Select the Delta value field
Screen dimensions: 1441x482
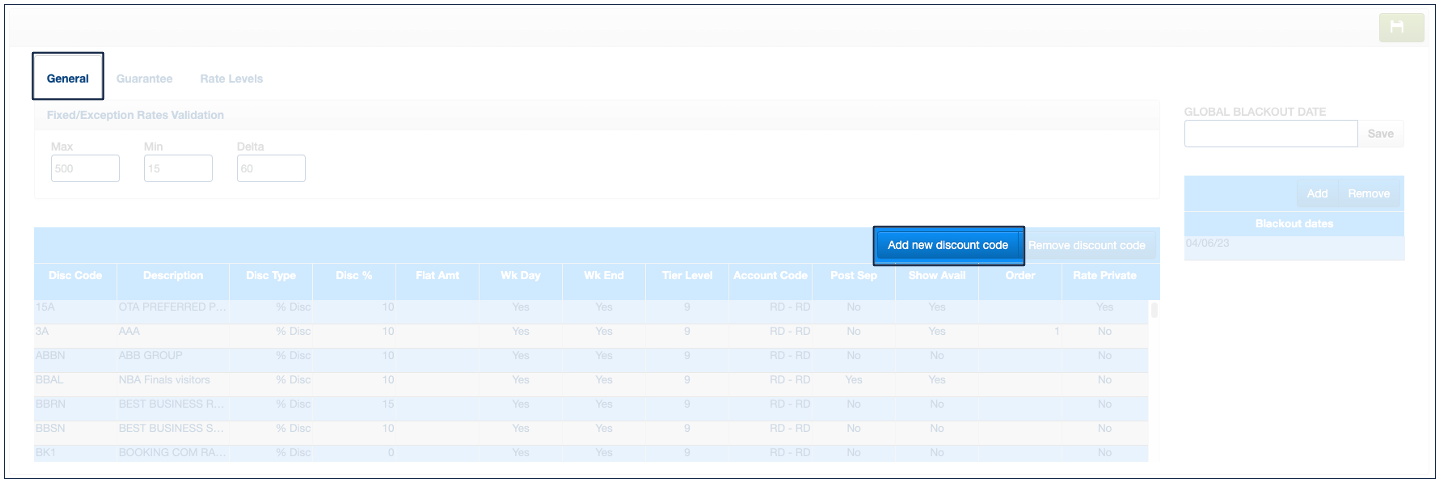(x=271, y=169)
